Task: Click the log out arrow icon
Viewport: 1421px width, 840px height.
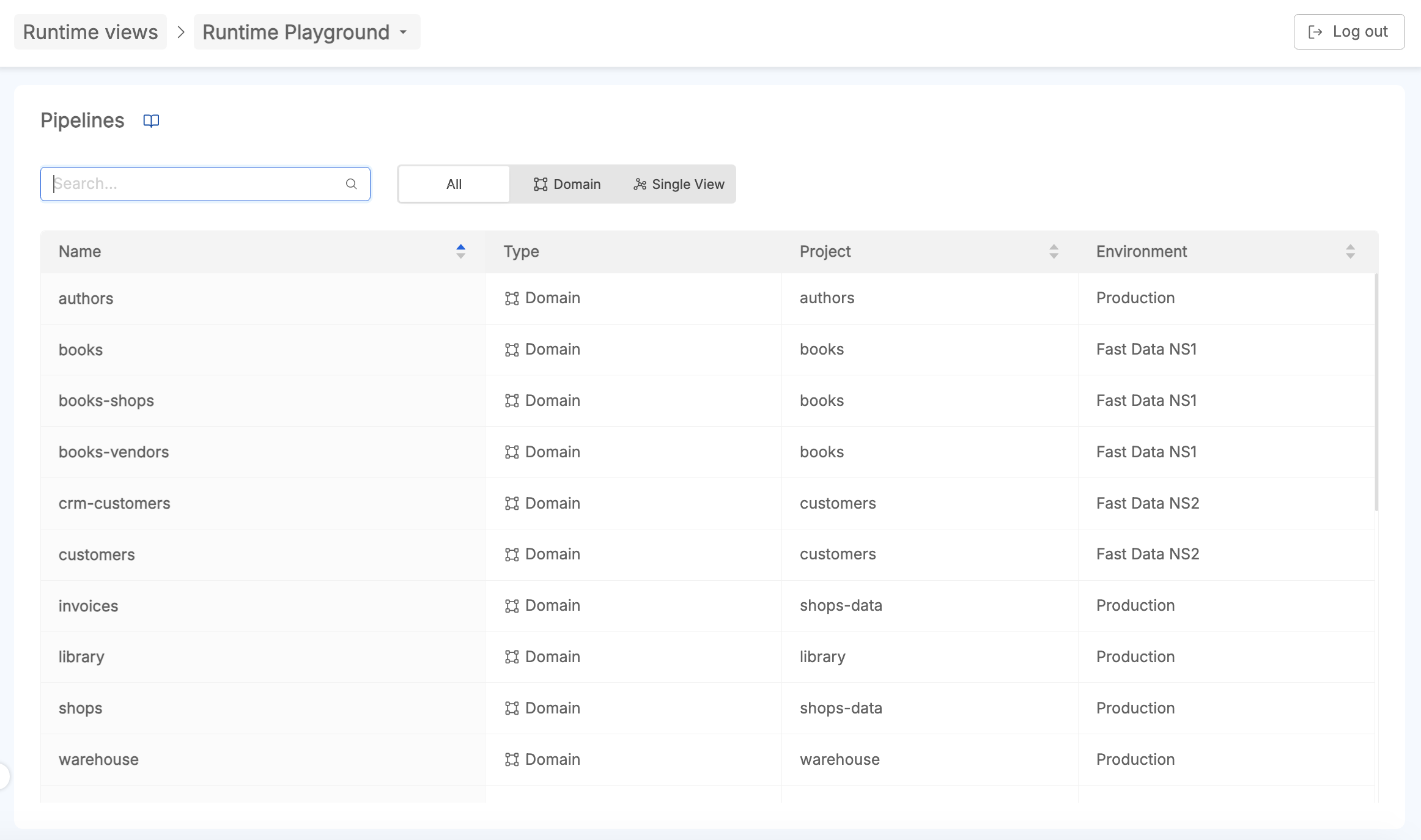Action: click(1315, 31)
